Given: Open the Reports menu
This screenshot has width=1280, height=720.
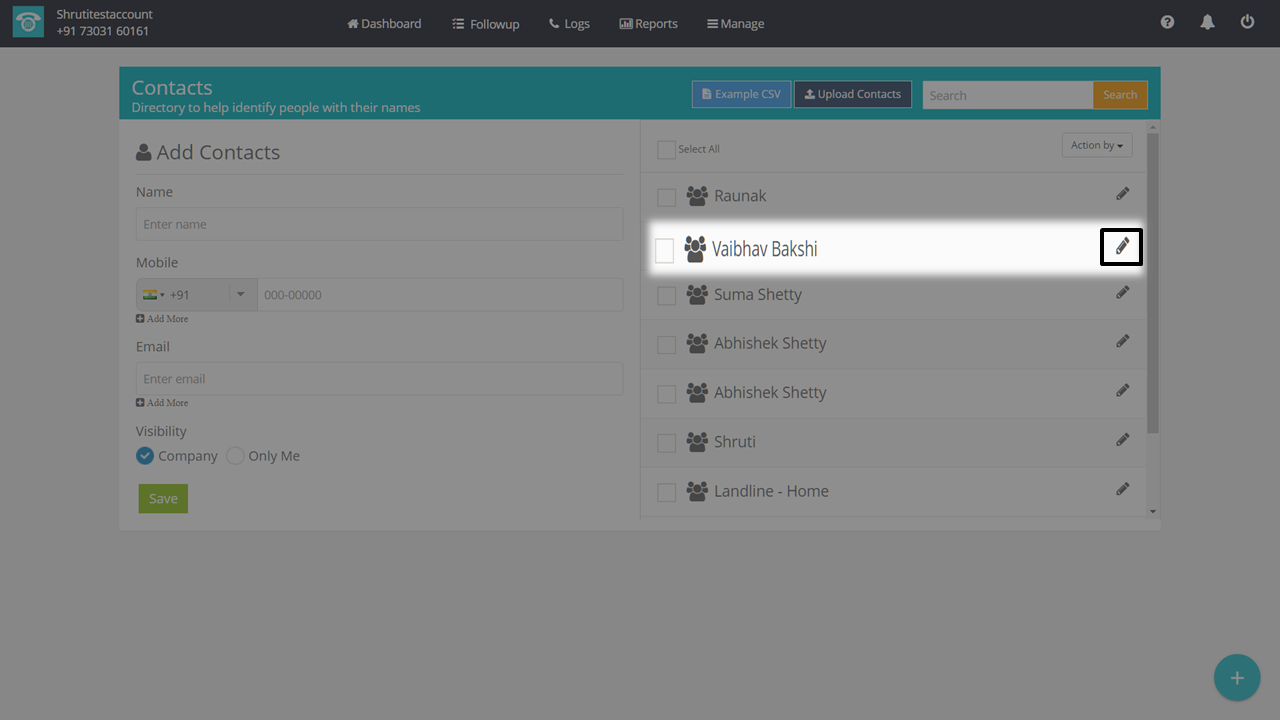Looking at the screenshot, I should 648,23.
